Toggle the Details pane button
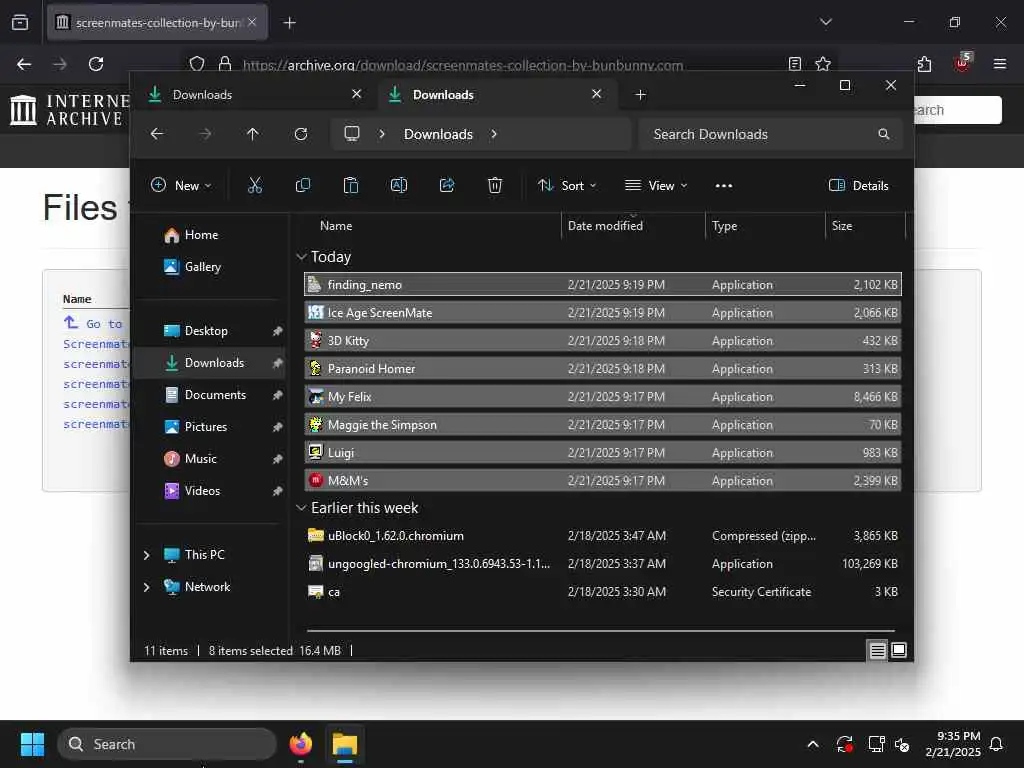The height and width of the screenshot is (768, 1024). (x=858, y=185)
